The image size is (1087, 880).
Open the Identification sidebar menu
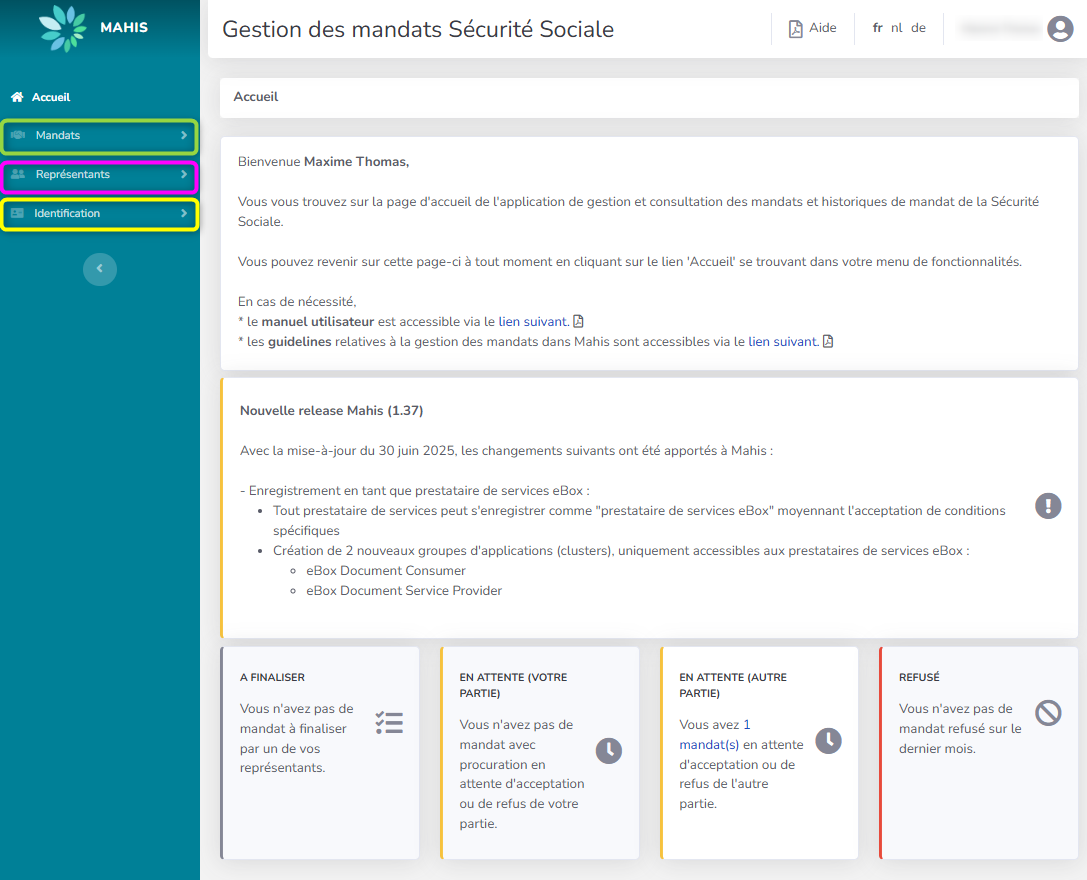100,214
